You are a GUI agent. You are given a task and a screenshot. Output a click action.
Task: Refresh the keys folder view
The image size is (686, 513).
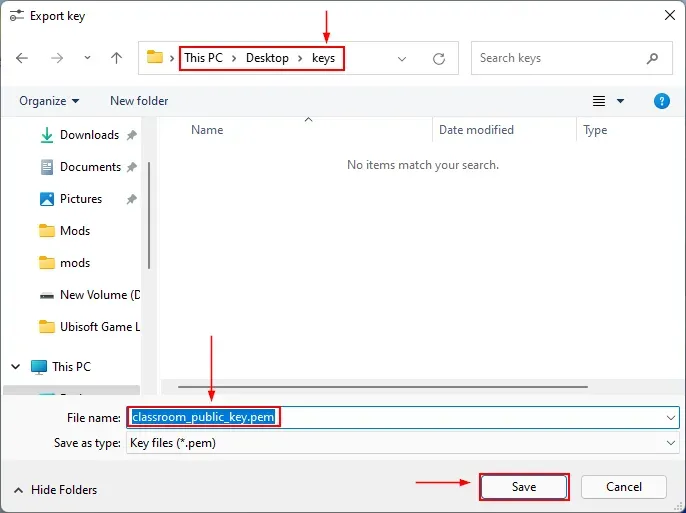click(x=438, y=59)
